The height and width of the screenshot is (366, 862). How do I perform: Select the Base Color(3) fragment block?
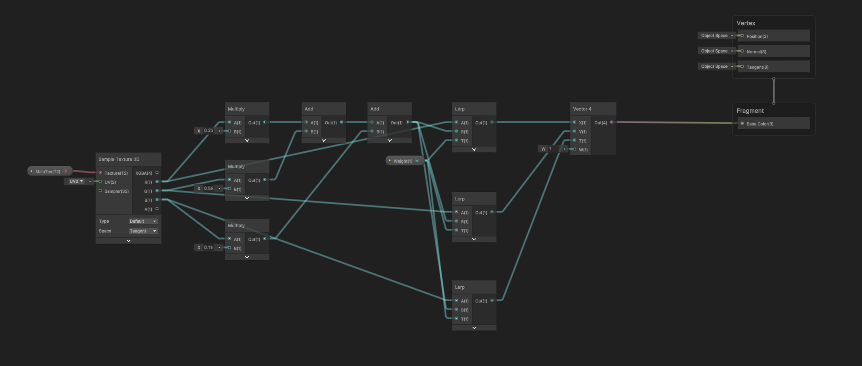click(x=774, y=124)
